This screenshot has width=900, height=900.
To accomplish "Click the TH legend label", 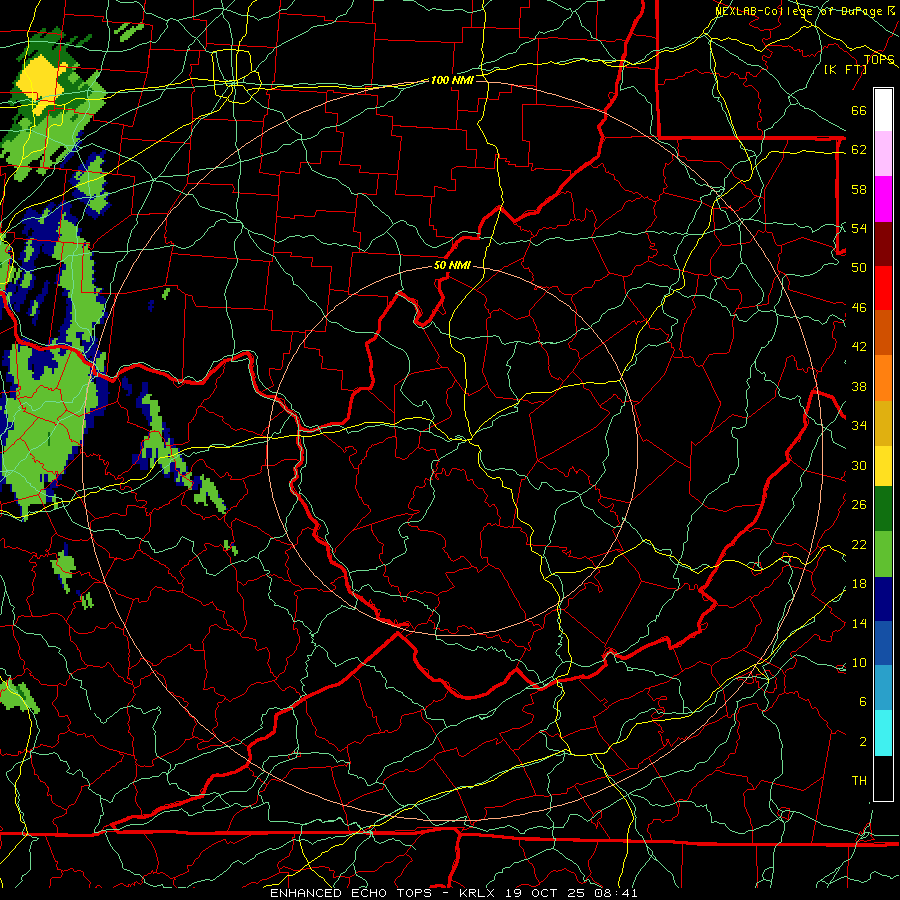I will (x=859, y=781).
